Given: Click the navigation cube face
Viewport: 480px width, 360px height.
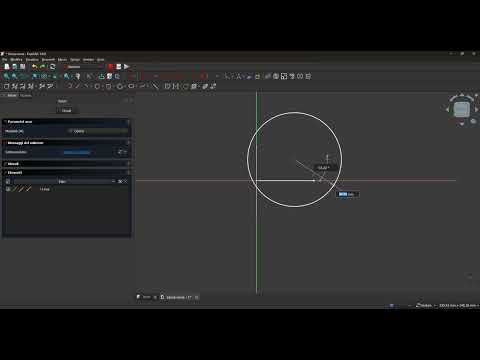Looking at the screenshot, I should (x=462, y=109).
